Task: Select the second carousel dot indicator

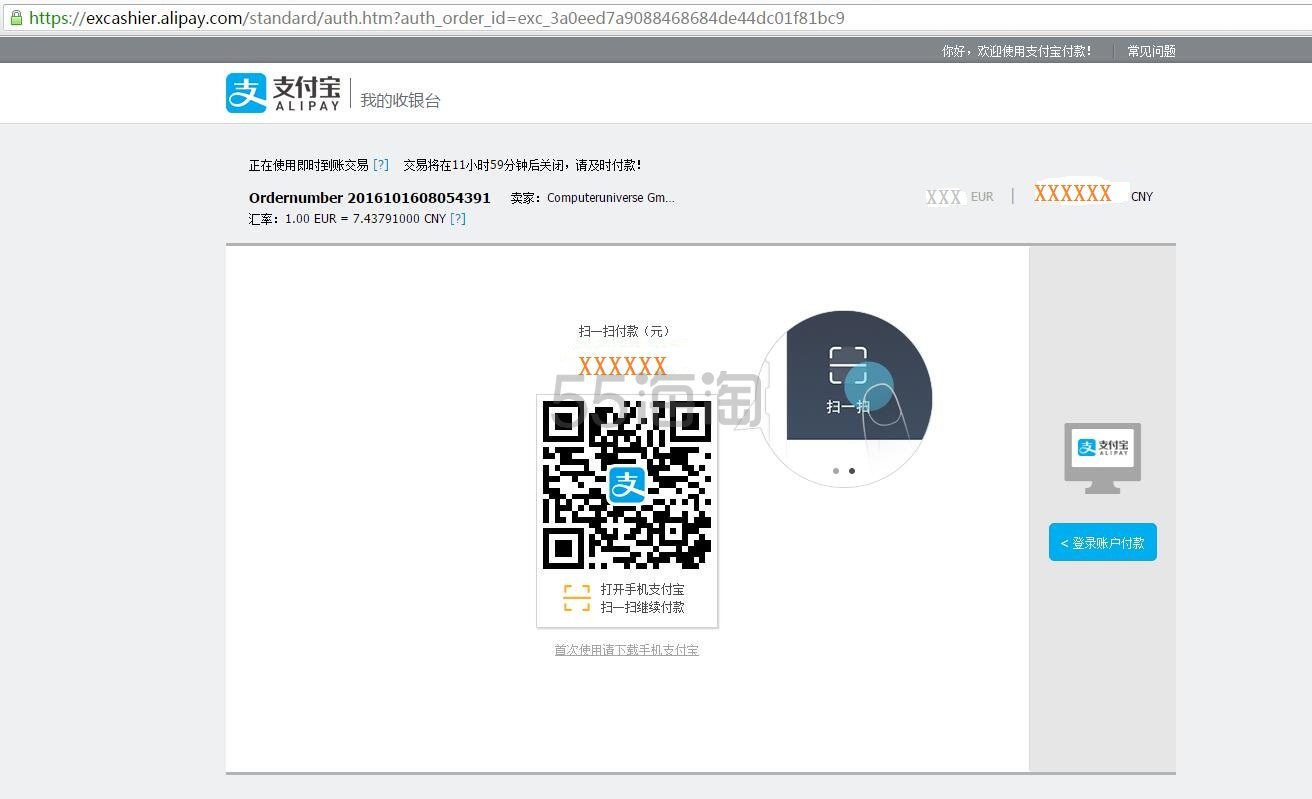Action: pyautogui.click(x=852, y=470)
